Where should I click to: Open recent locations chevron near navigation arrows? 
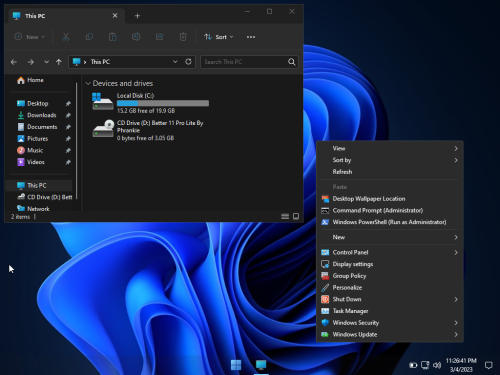click(x=46, y=62)
